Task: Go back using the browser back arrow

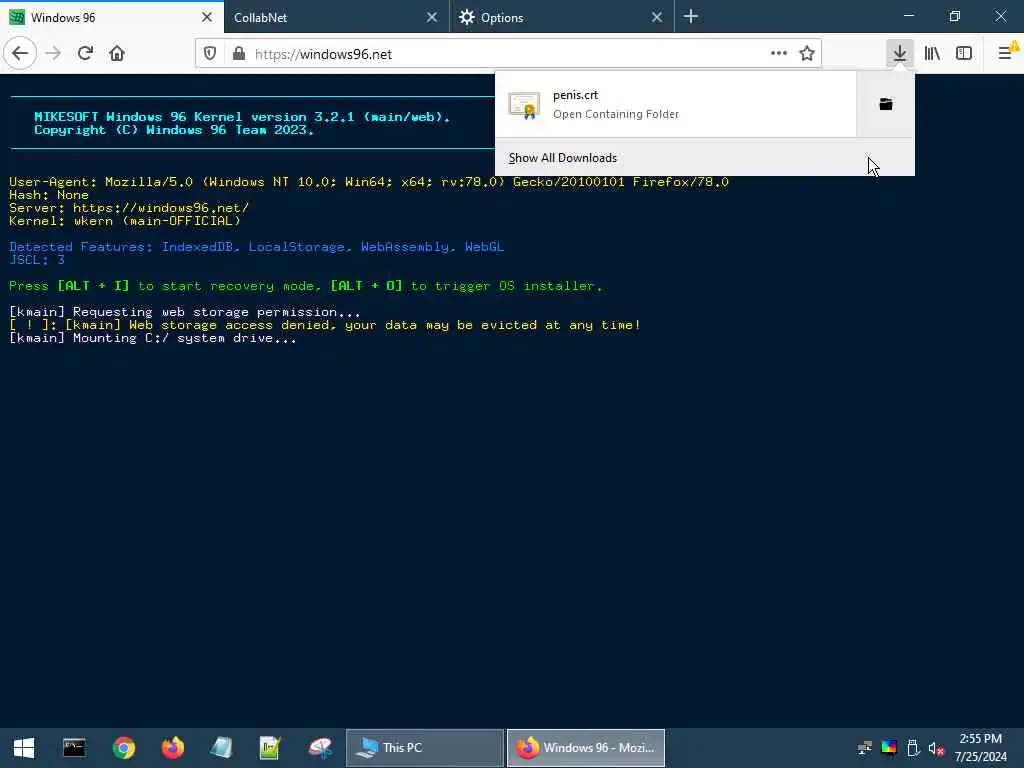Action: point(20,54)
